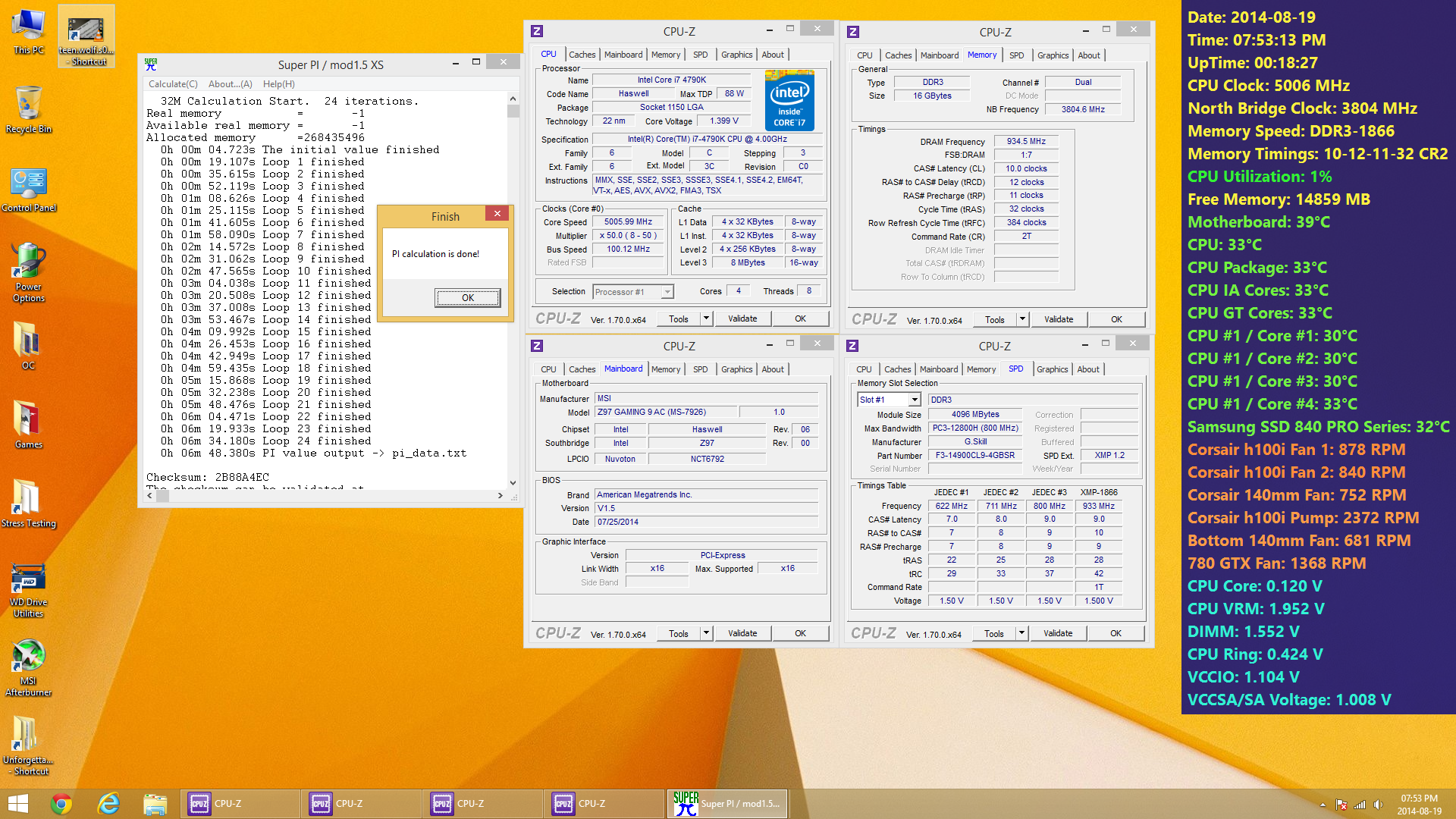
Task: Open This PC desktop icon
Action: 28,32
